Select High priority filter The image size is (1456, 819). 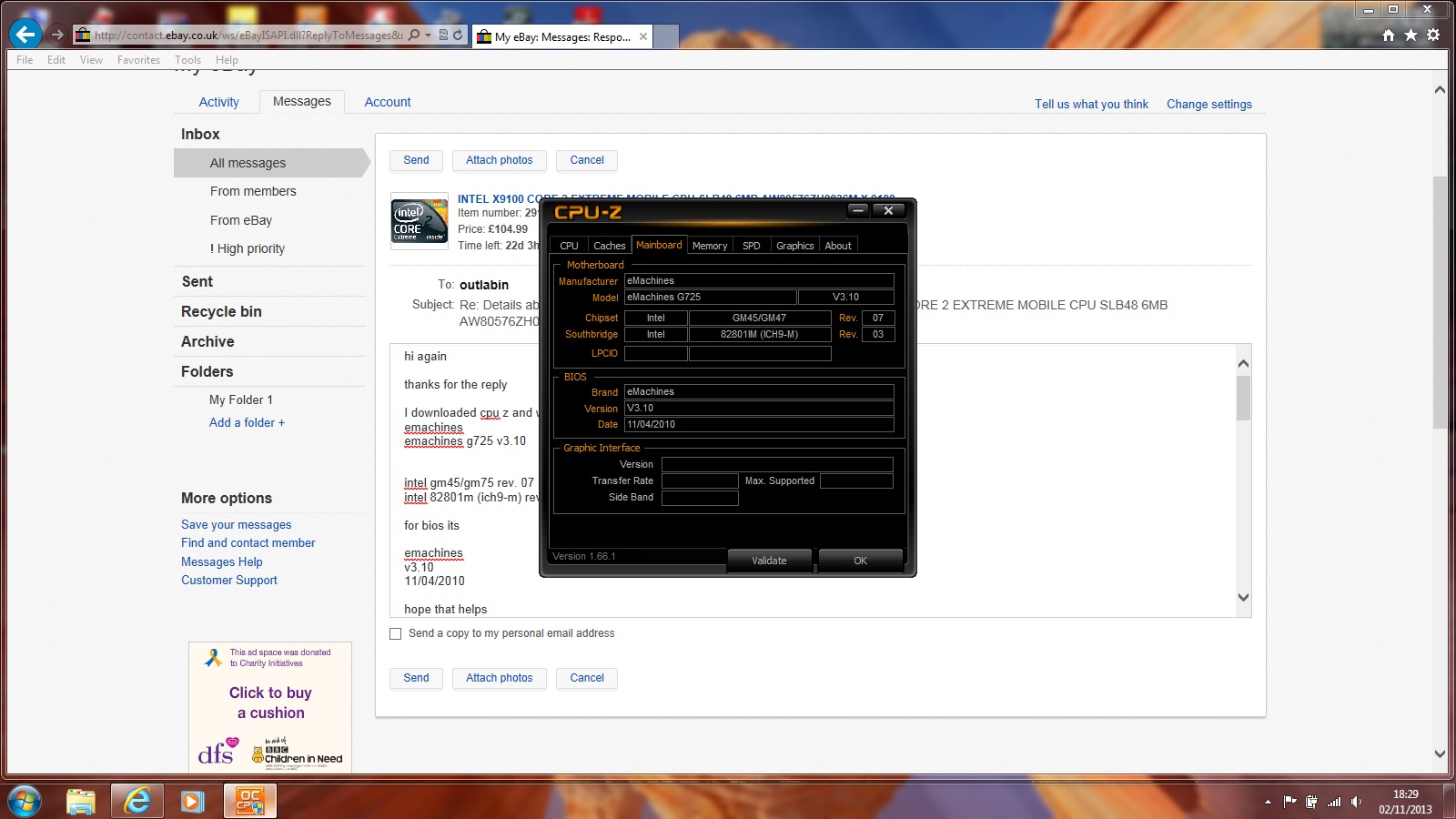tap(248, 248)
